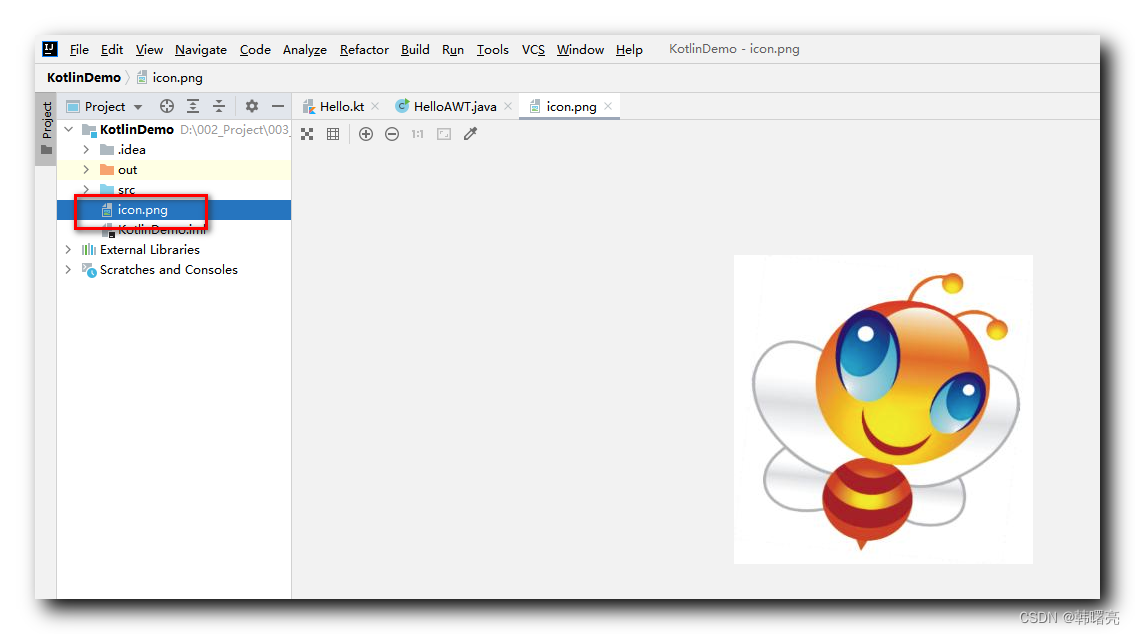Hide the Project tool window with minus icon
1135x634 pixels.
[x=277, y=106]
